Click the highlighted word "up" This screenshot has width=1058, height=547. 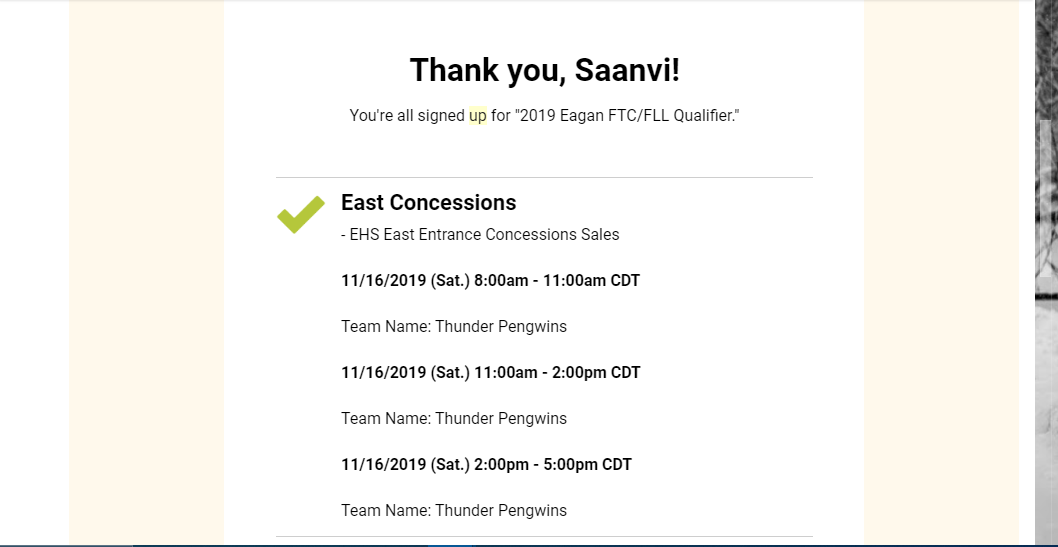(x=478, y=116)
